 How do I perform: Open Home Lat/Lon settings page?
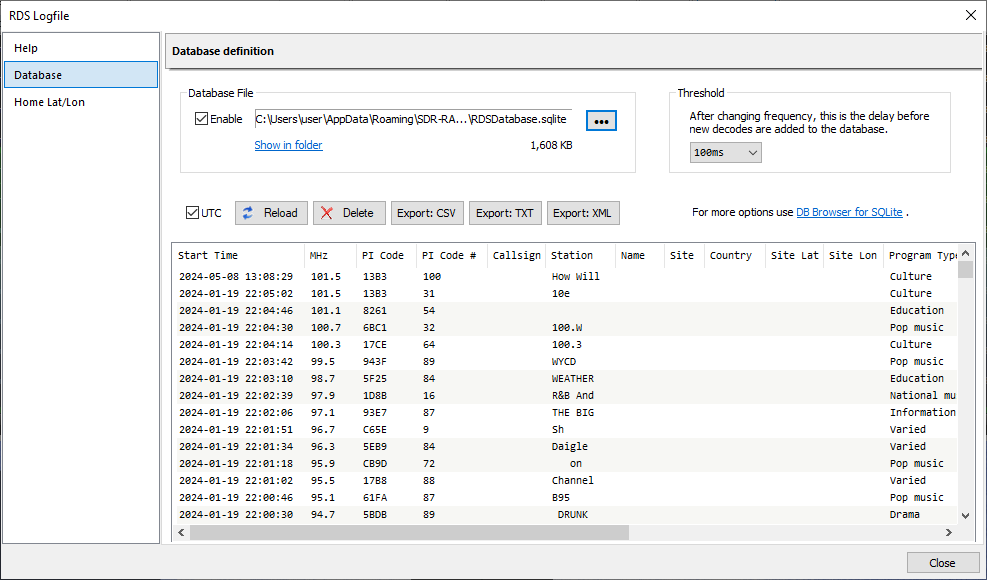80,102
